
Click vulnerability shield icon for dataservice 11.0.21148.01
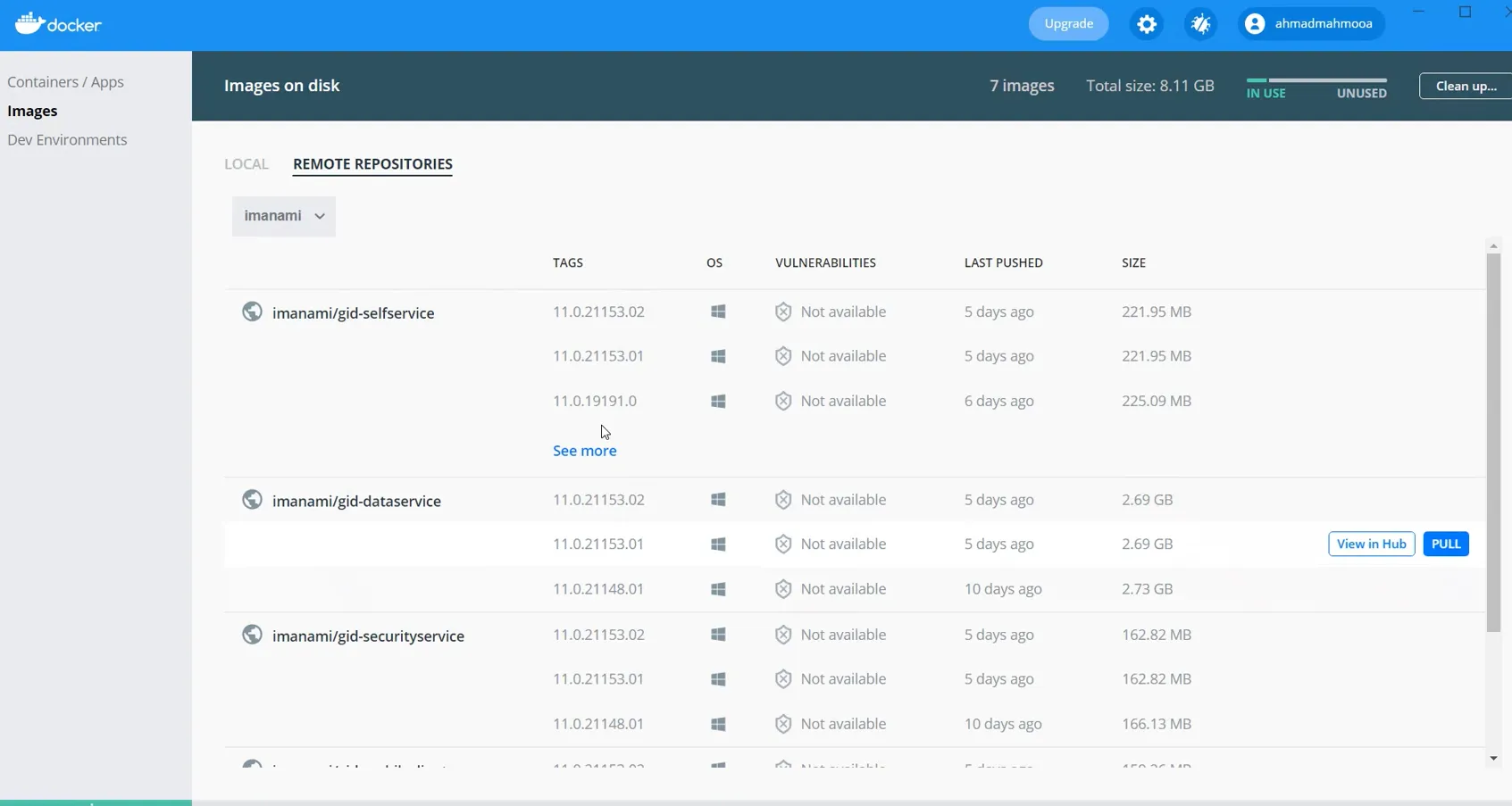click(783, 589)
